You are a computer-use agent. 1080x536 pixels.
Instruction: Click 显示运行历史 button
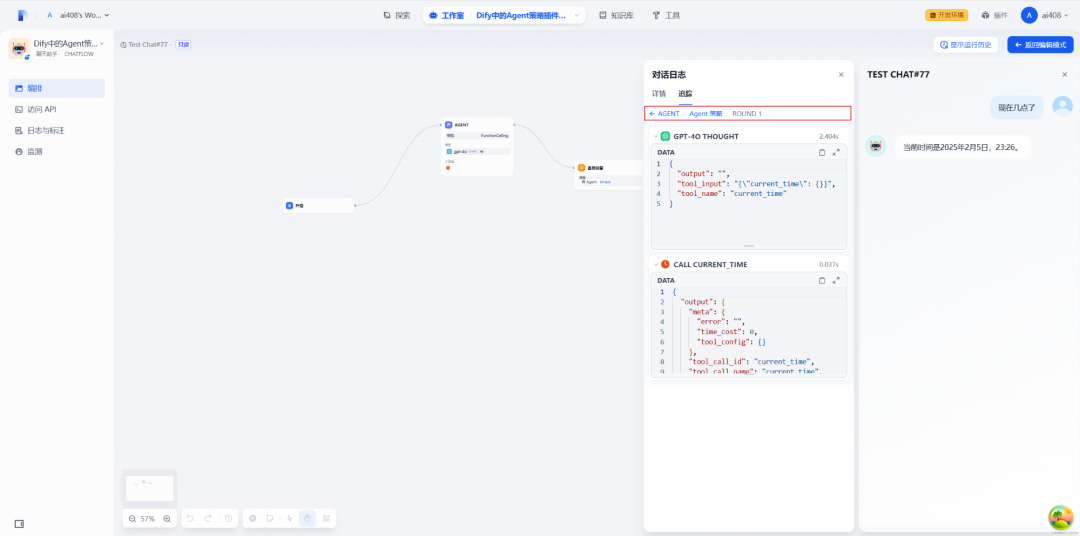click(x=966, y=45)
